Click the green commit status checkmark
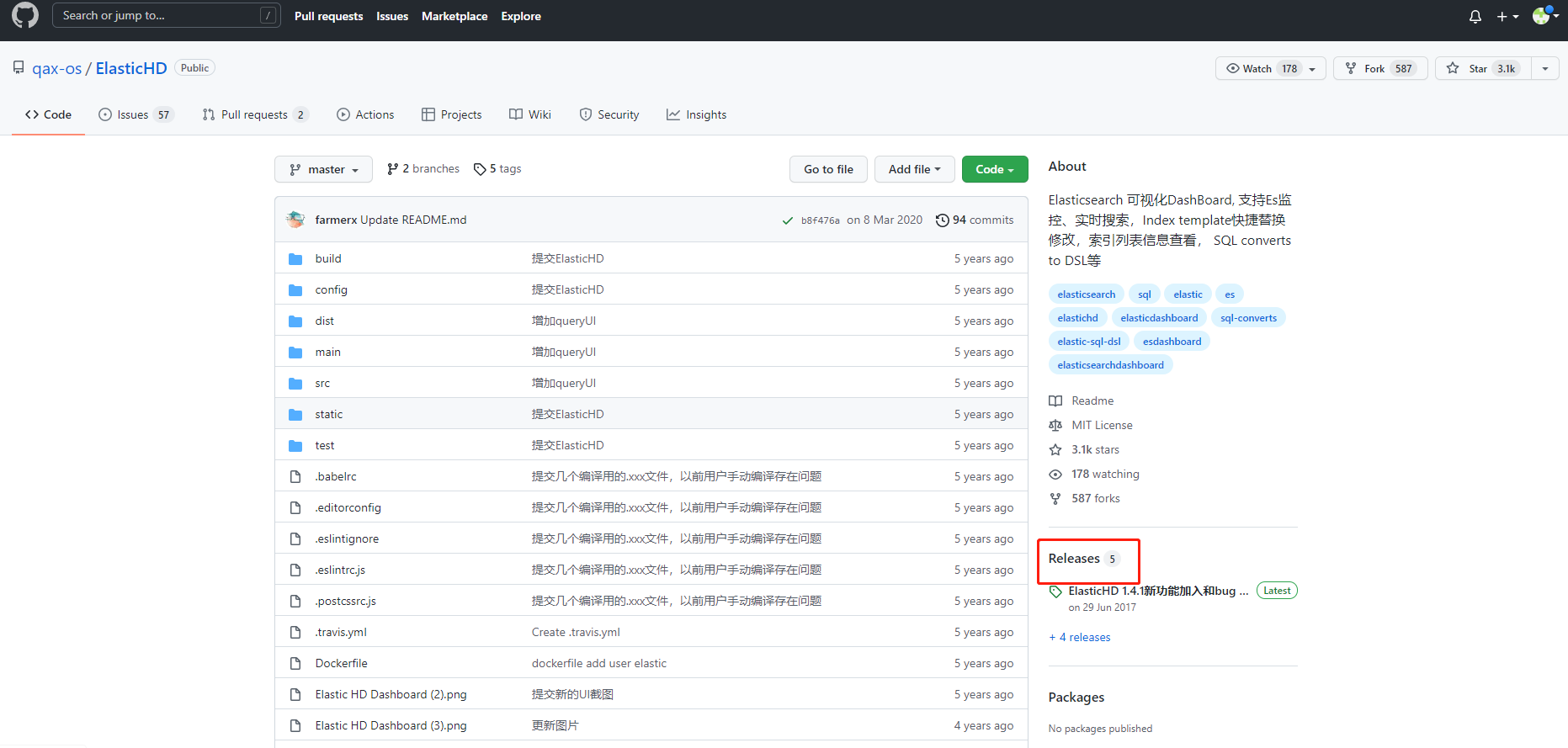1568x748 pixels. pos(788,220)
